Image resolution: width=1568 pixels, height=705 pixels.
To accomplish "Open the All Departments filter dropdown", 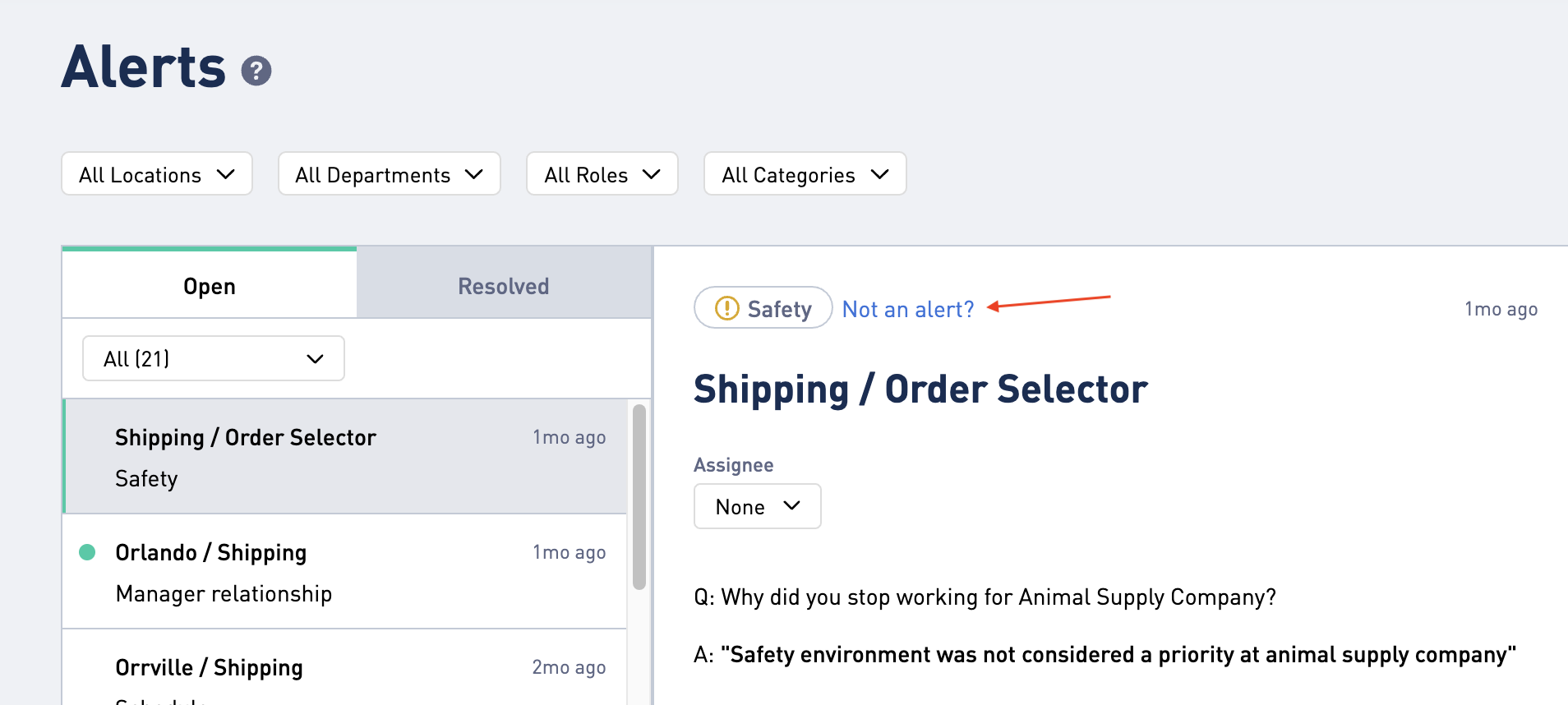I will (x=390, y=173).
